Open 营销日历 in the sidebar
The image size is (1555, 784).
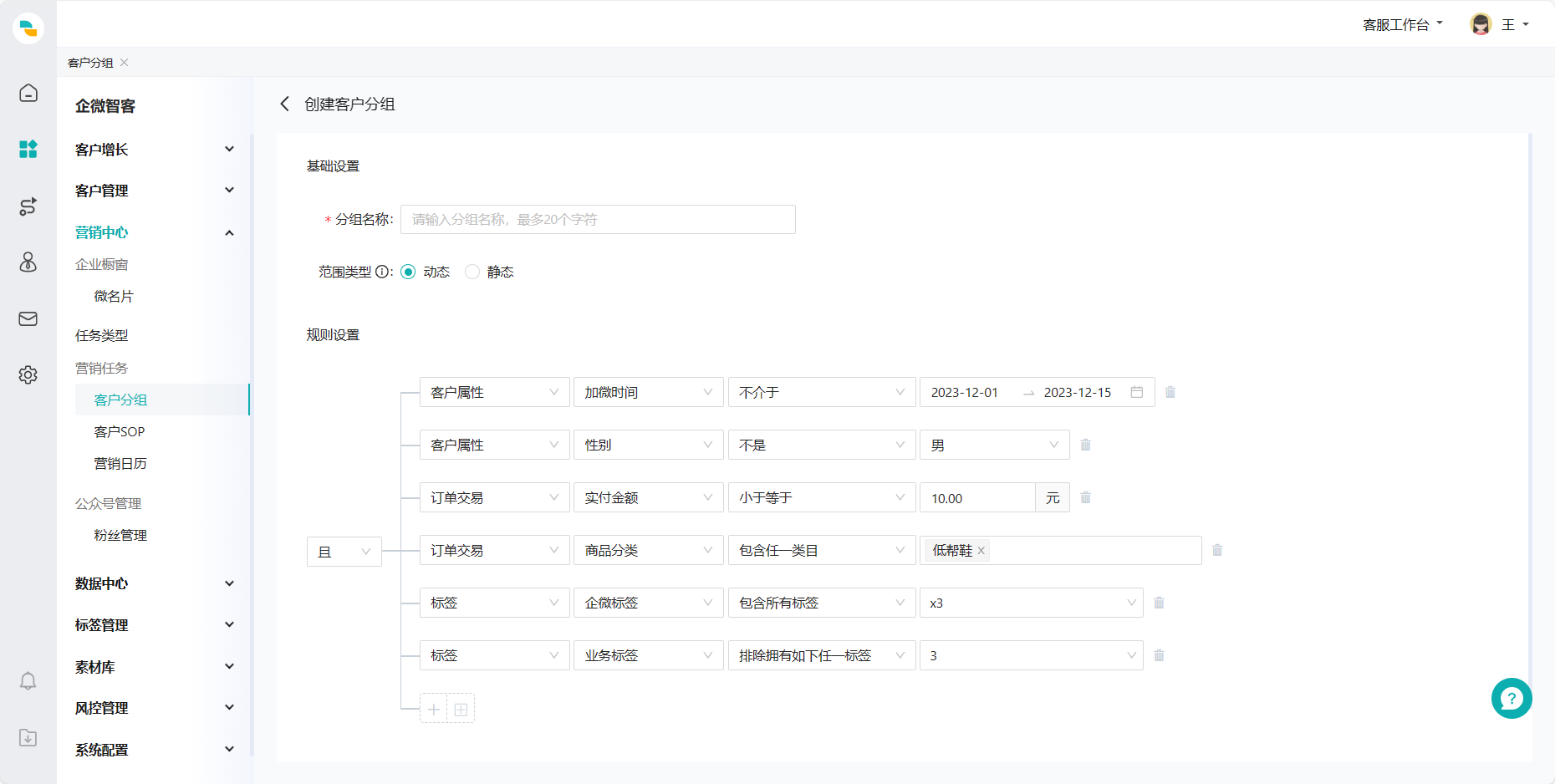[x=120, y=464]
